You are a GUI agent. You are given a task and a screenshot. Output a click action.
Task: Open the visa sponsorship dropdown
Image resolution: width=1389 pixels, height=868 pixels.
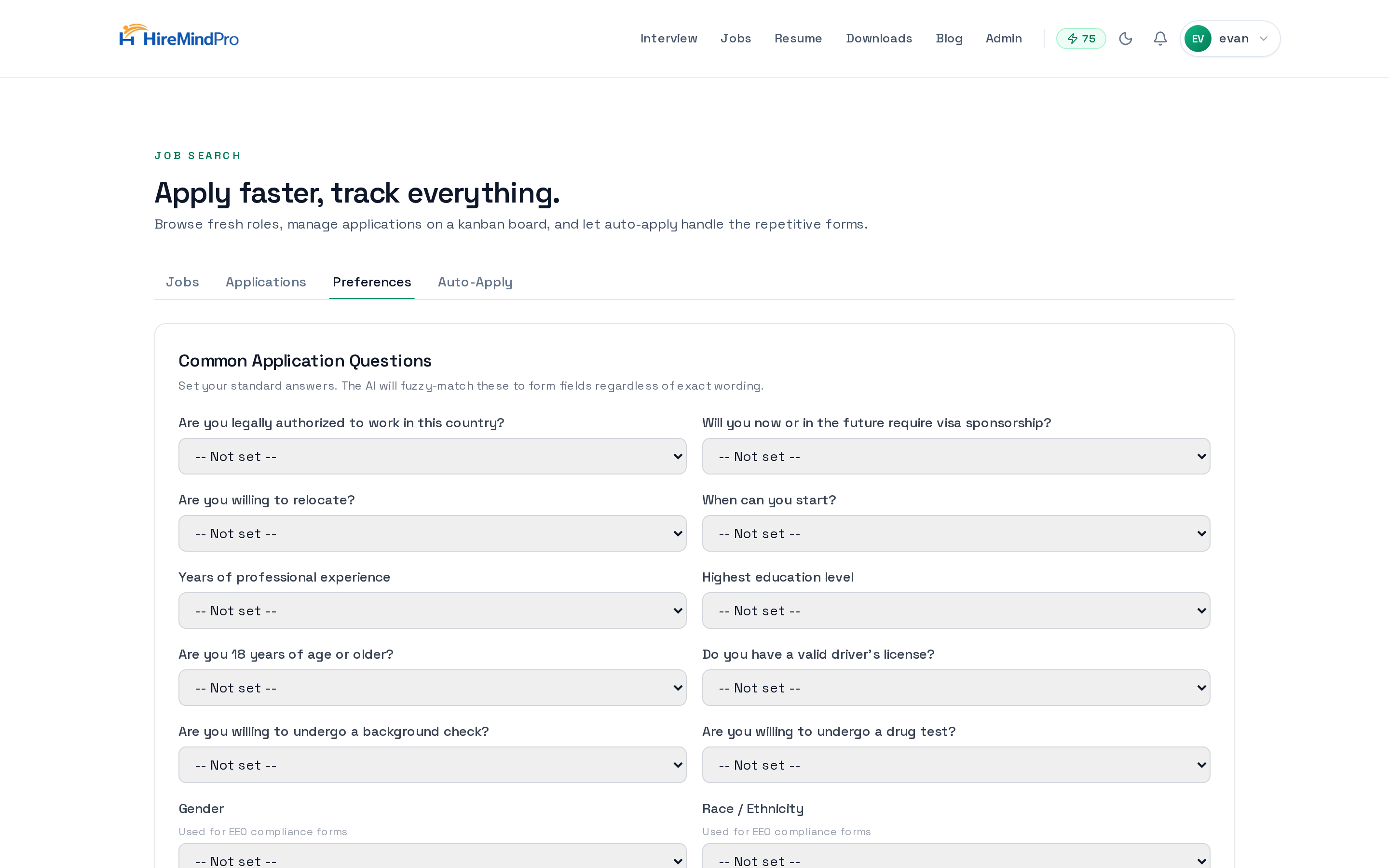point(955,456)
